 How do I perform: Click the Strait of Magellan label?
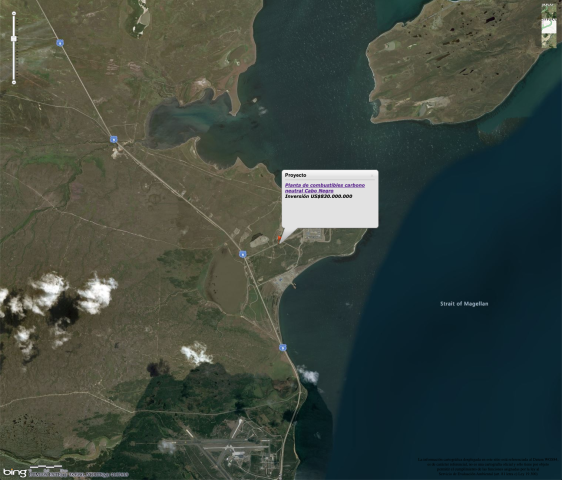point(464,304)
